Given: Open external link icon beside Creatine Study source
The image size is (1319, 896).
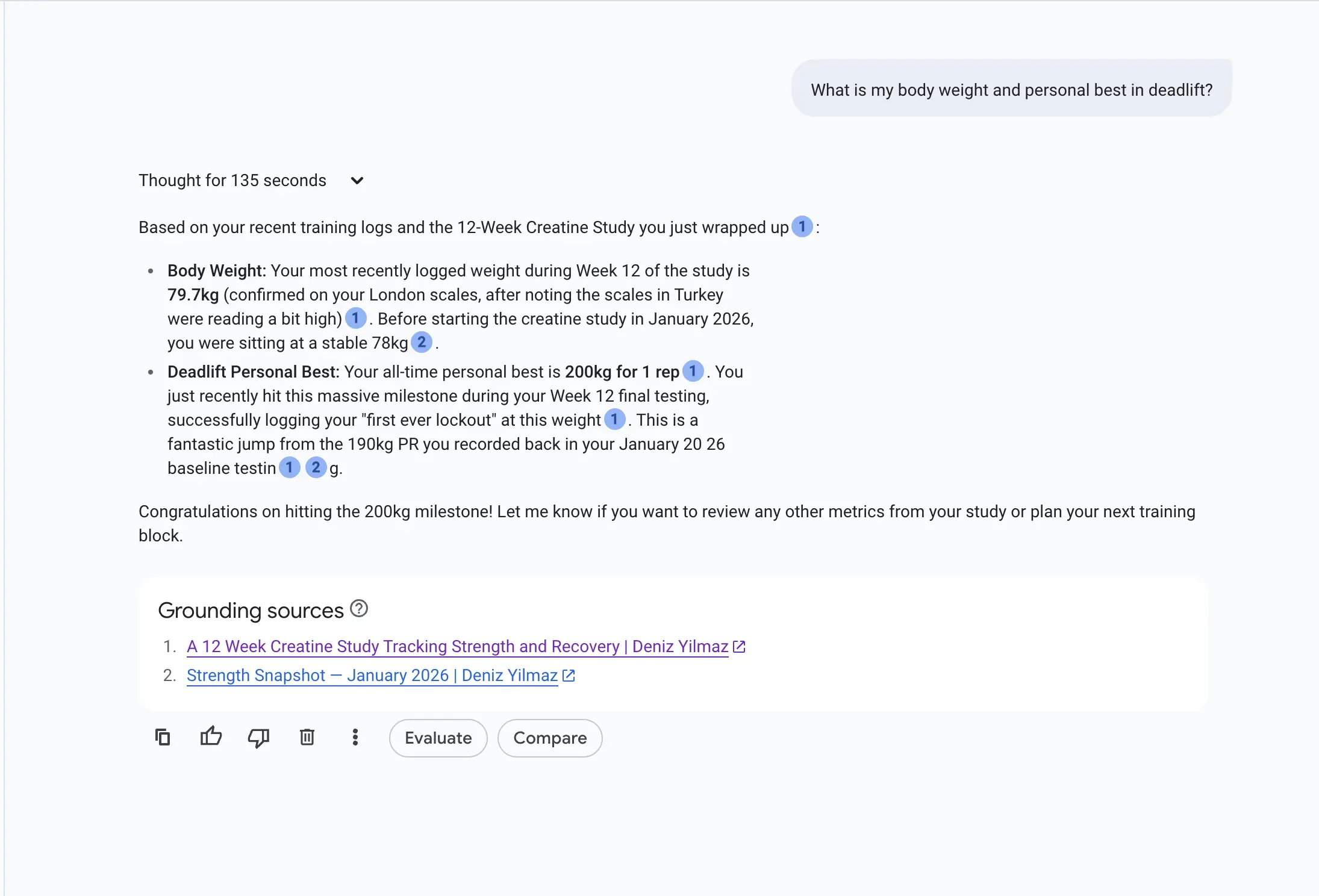Looking at the screenshot, I should click(x=739, y=647).
